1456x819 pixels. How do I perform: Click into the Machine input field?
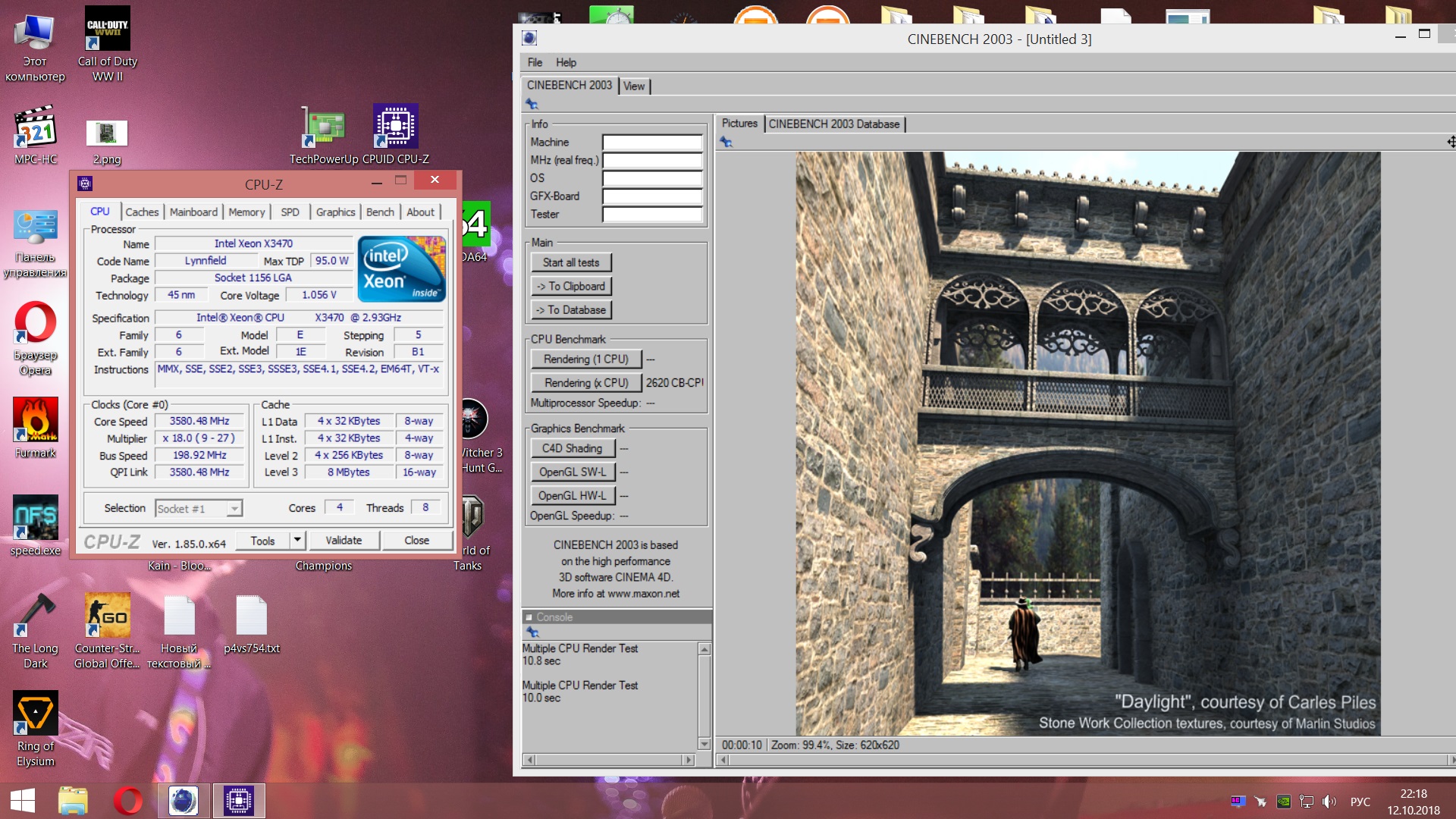pyautogui.click(x=652, y=143)
